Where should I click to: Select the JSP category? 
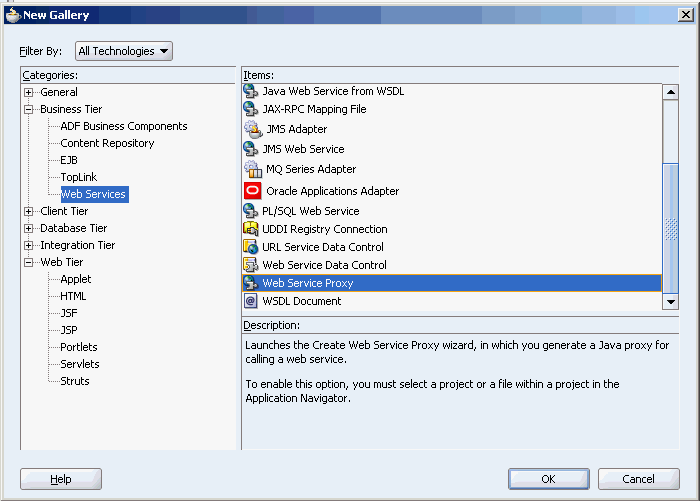69,330
